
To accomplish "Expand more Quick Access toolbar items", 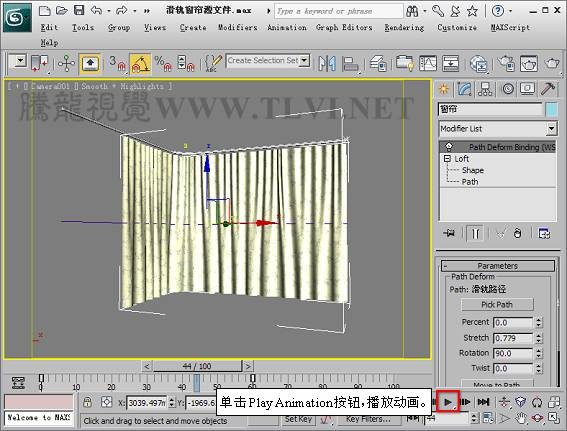I will tap(146, 11).
